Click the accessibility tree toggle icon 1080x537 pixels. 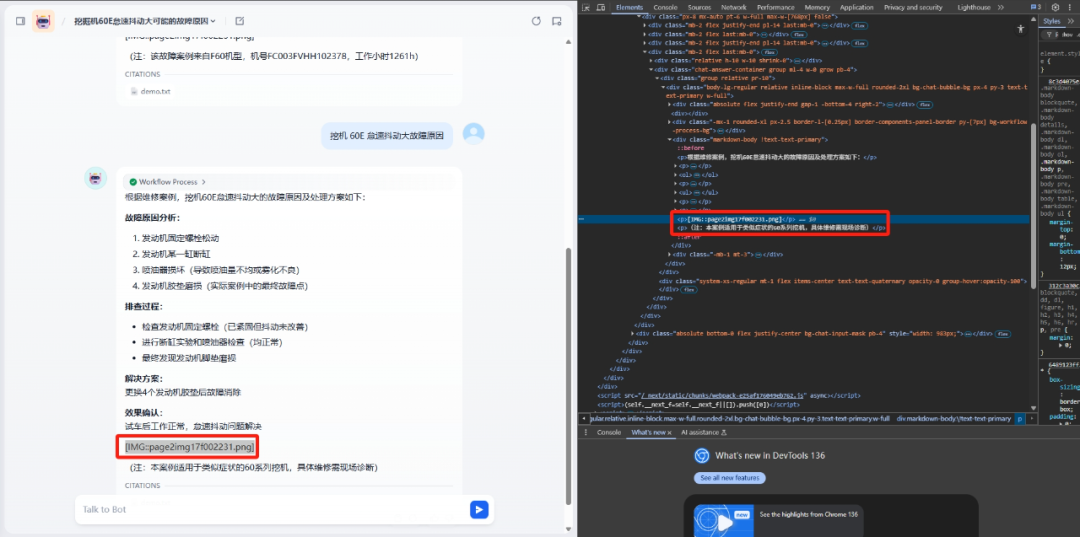pyautogui.click(x=1021, y=29)
